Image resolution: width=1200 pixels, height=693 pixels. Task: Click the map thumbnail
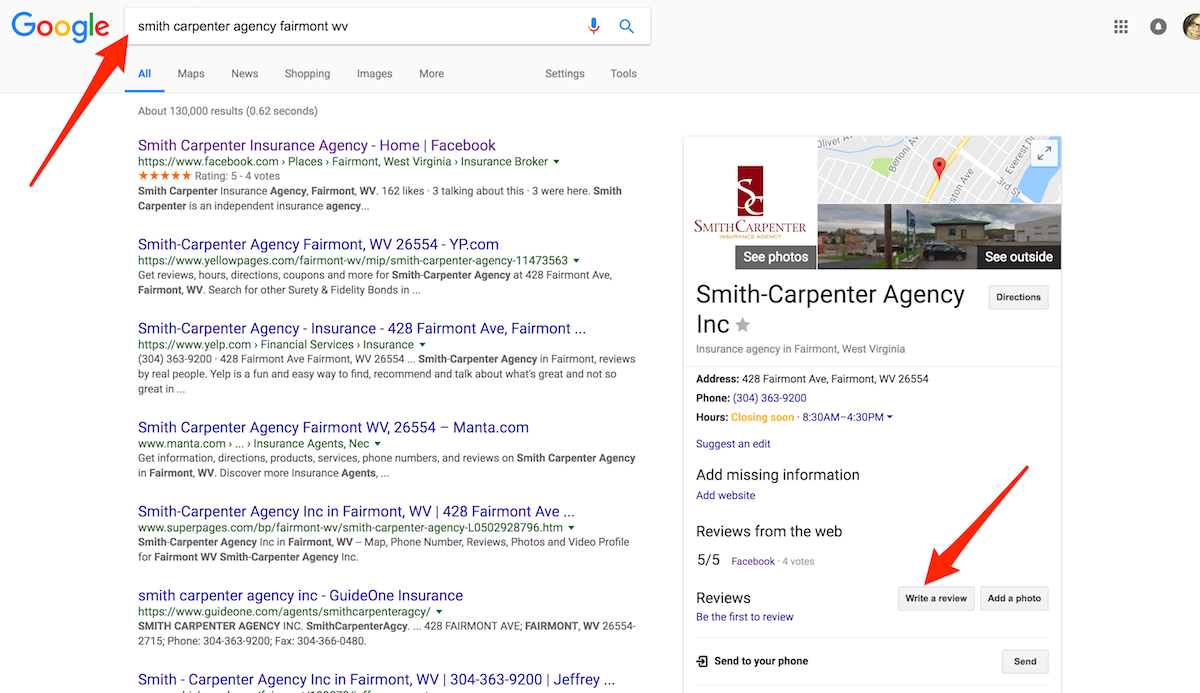click(939, 170)
